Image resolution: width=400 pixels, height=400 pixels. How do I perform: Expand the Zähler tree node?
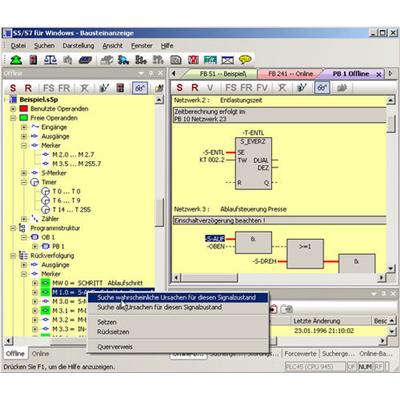(24, 219)
